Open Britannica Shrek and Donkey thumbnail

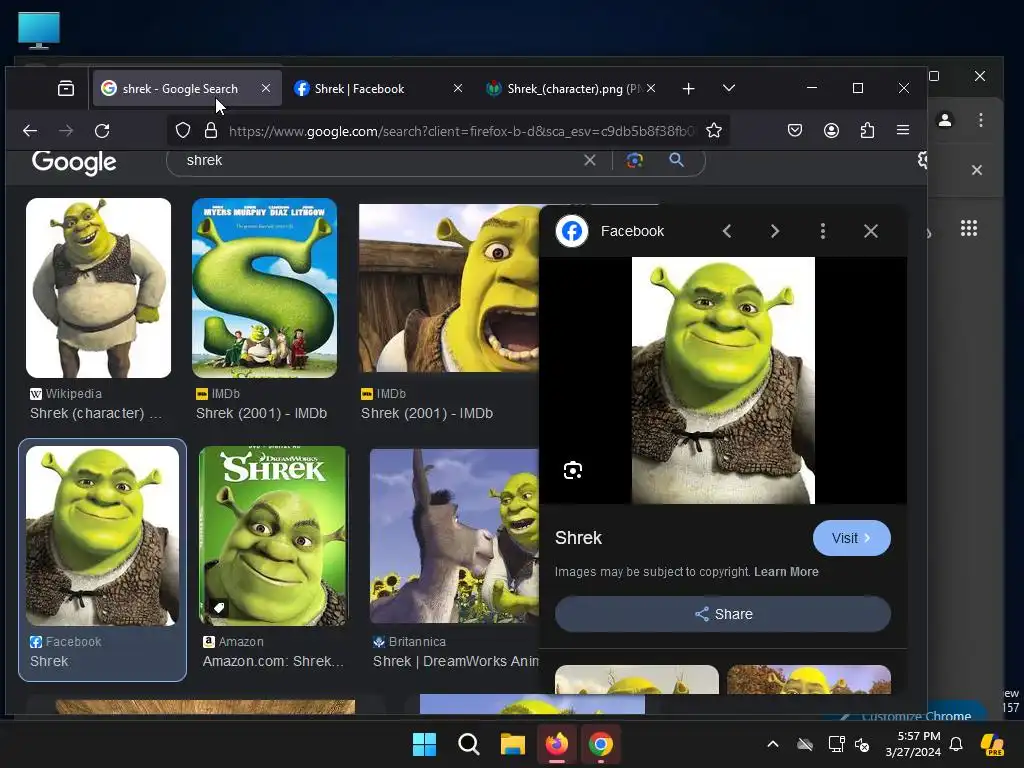[455, 536]
